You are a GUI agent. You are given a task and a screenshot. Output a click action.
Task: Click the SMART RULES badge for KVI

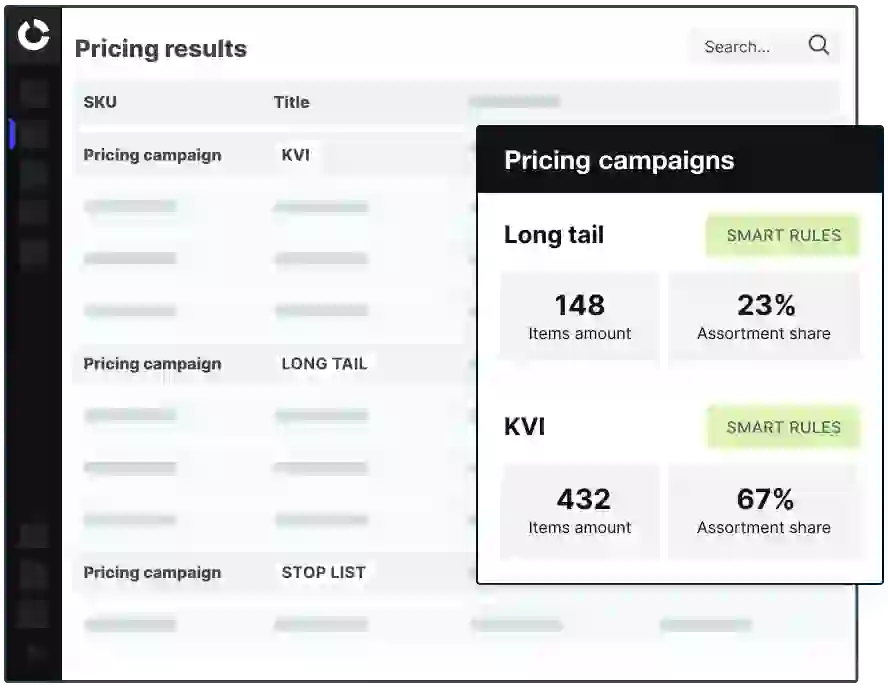[x=783, y=427]
